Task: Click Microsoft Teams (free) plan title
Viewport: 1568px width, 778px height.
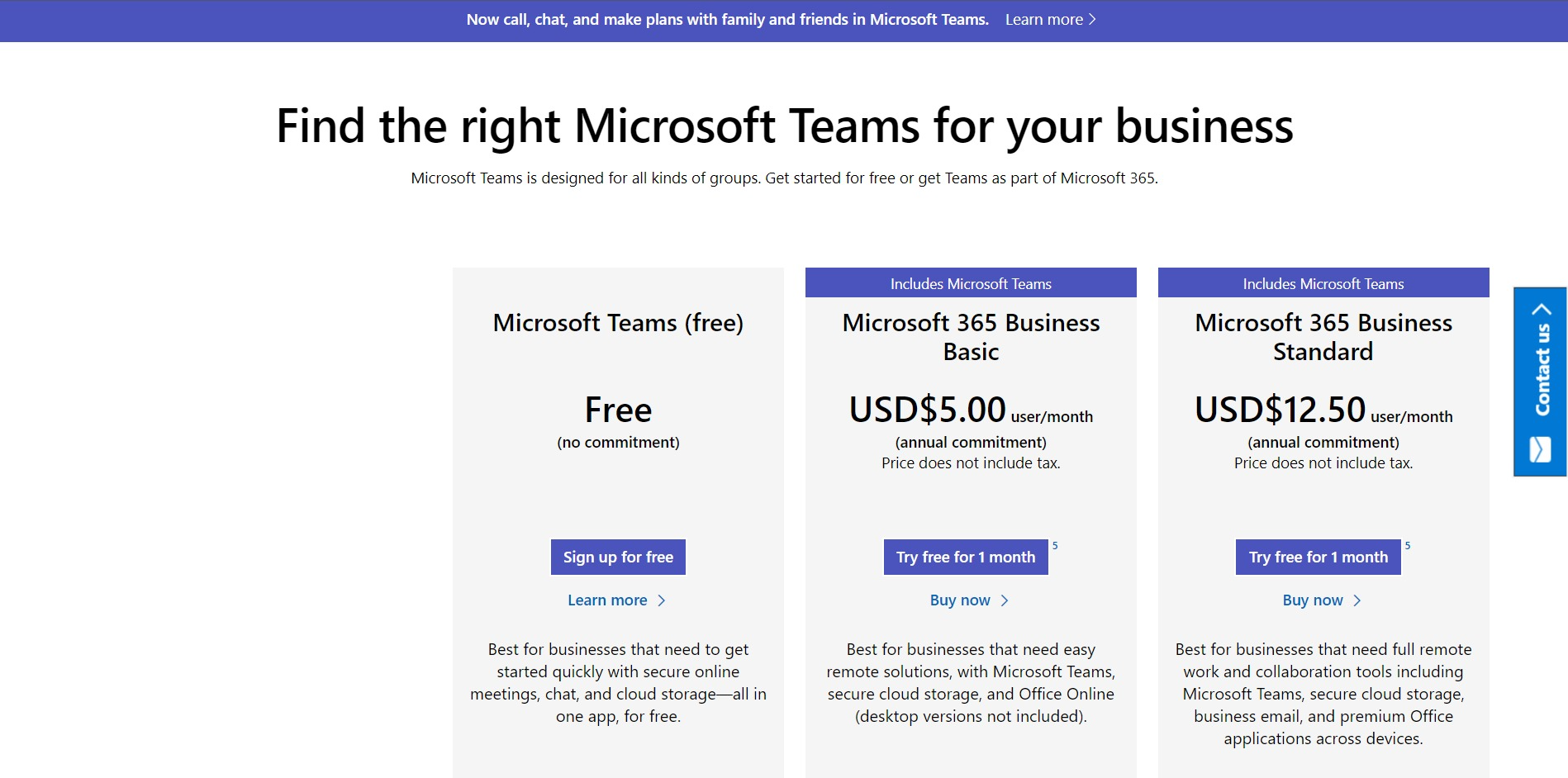Action: click(618, 323)
